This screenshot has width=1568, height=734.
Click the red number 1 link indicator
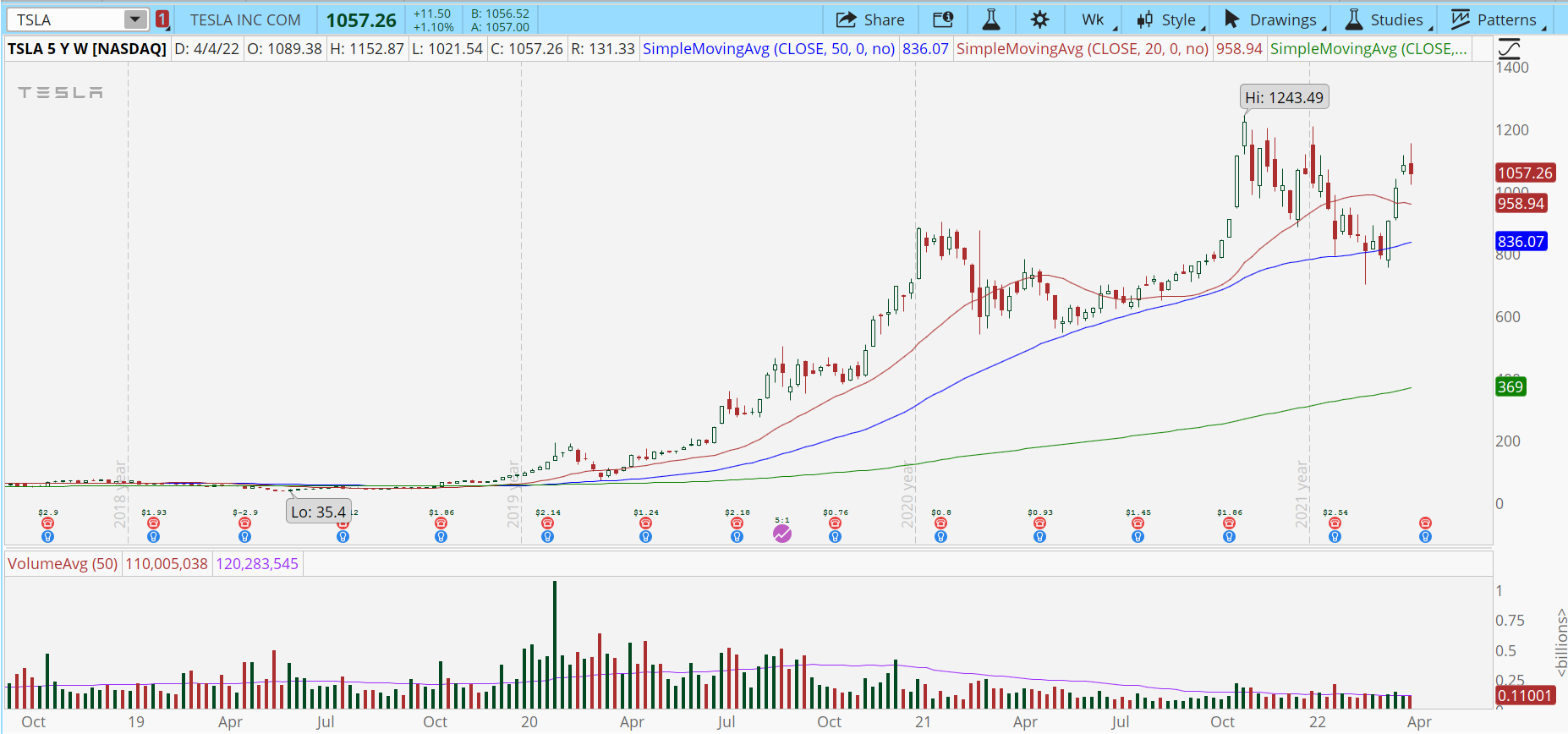pos(162,19)
